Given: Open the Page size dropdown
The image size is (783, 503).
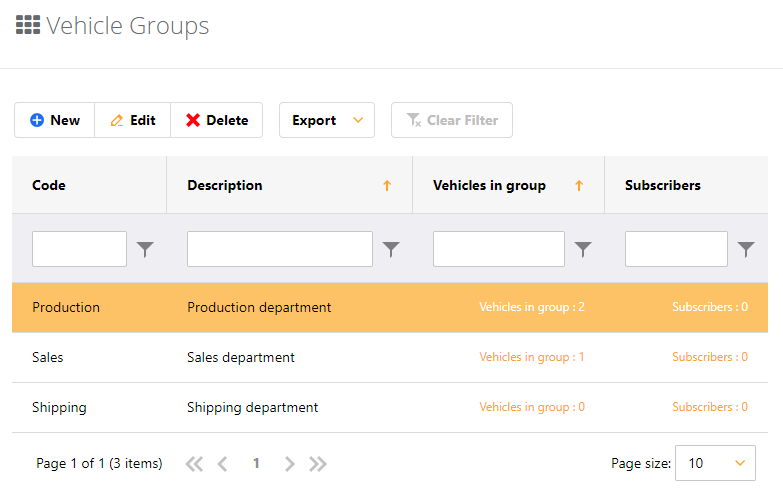Looking at the screenshot, I should [x=716, y=463].
